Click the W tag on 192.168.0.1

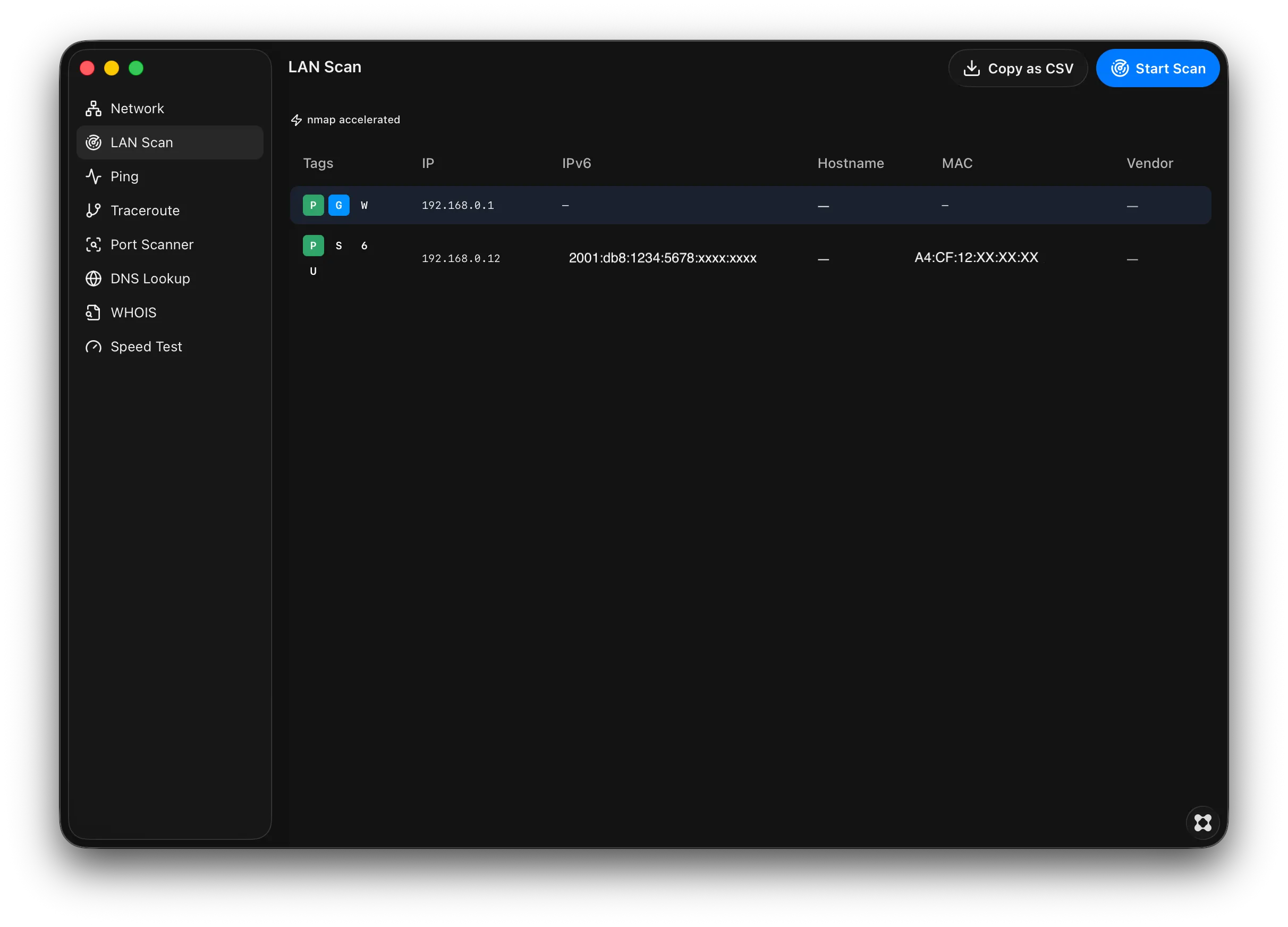point(365,205)
